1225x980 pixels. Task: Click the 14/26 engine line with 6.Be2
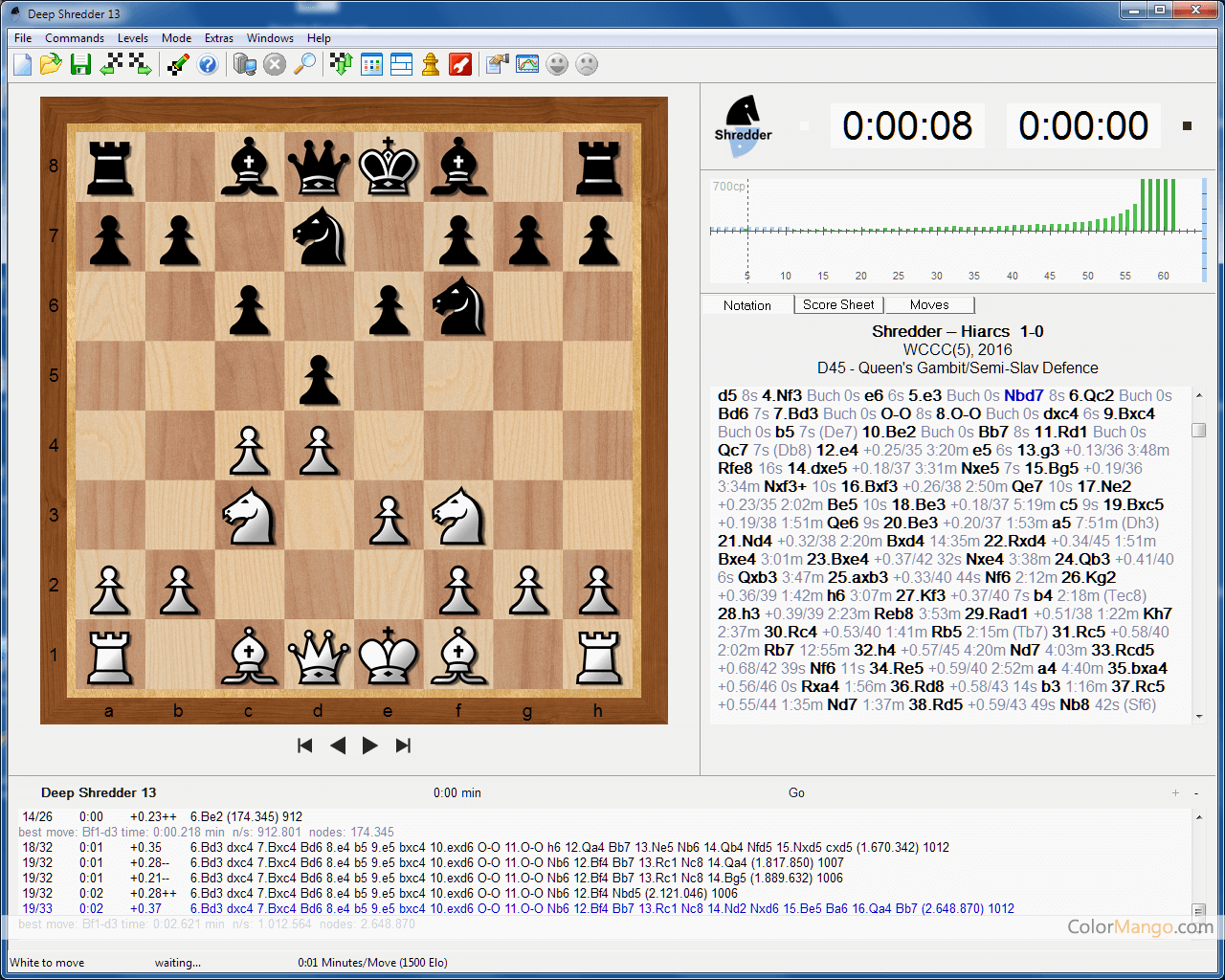tap(163, 816)
